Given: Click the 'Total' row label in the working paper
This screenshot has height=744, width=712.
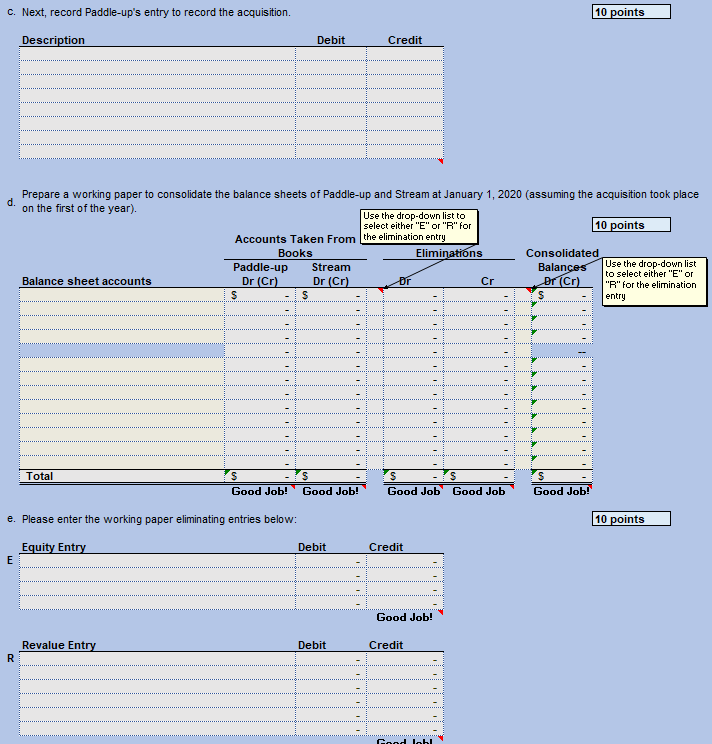Looking at the screenshot, I should pos(39,476).
